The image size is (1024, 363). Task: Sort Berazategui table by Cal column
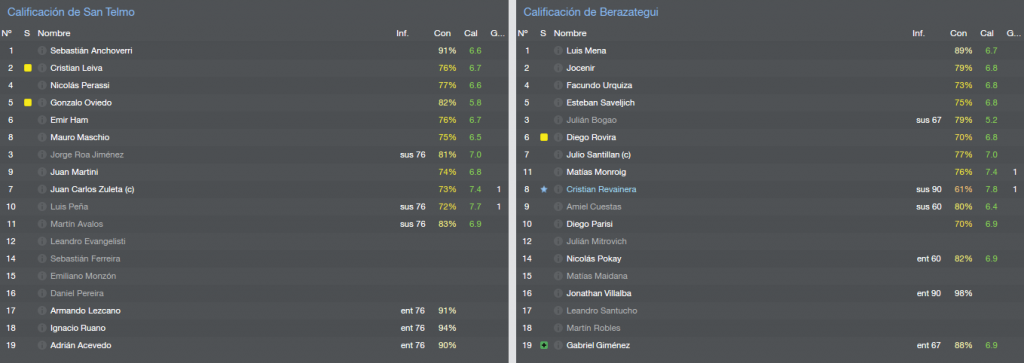[987, 33]
